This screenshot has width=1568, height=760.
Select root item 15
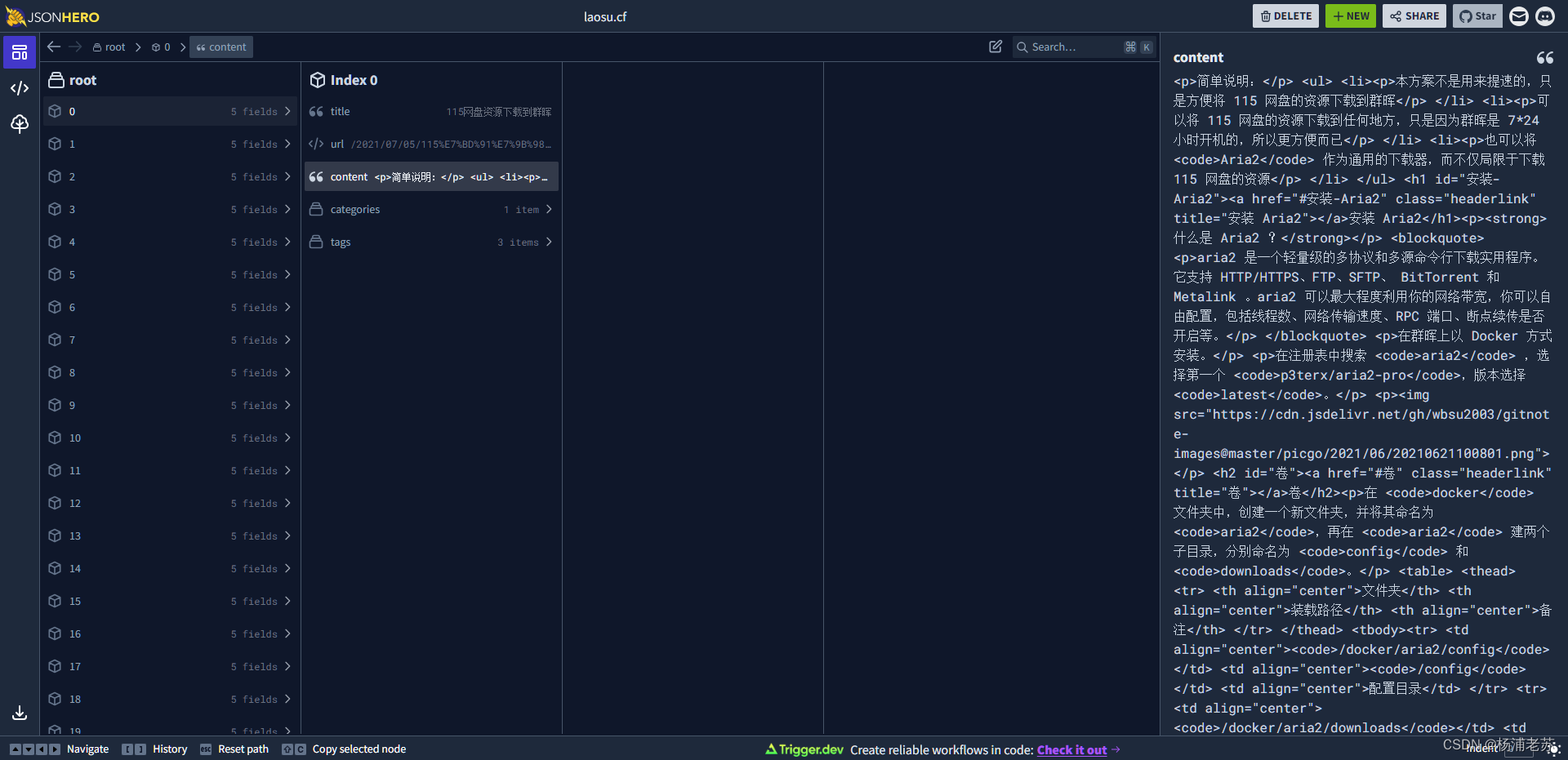click(x=170, y=601)
